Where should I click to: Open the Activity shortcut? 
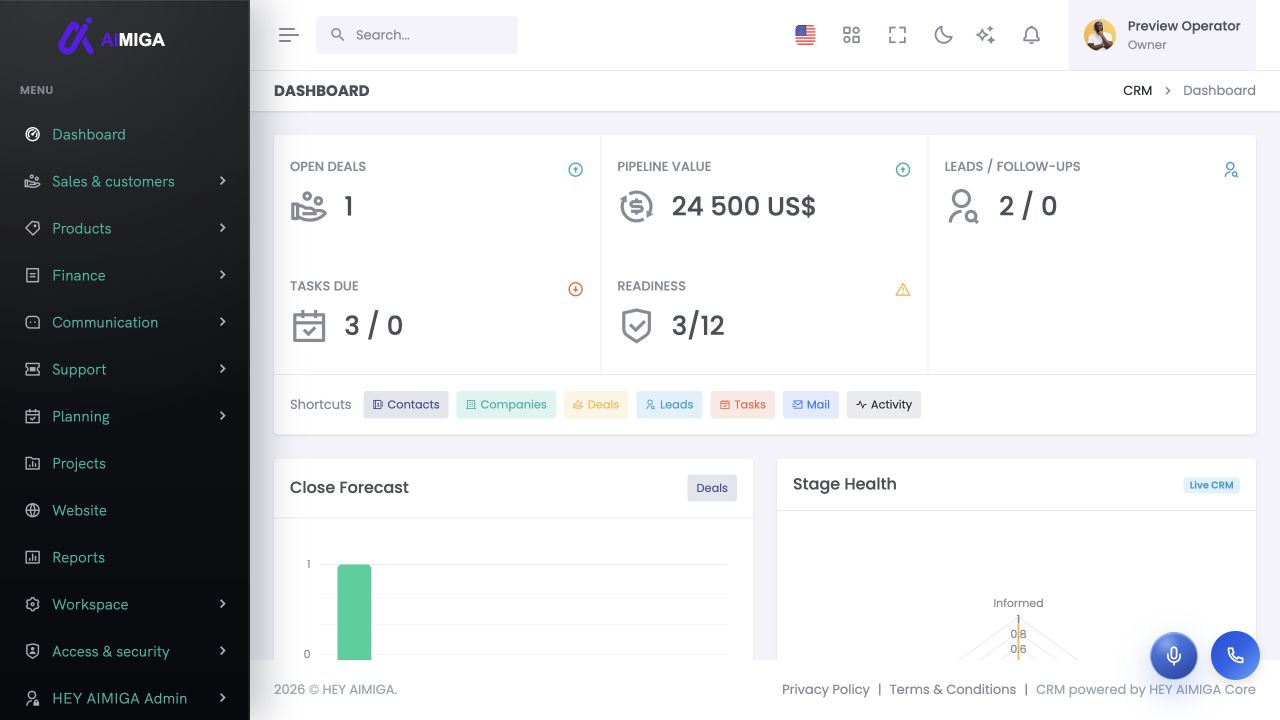884,405
